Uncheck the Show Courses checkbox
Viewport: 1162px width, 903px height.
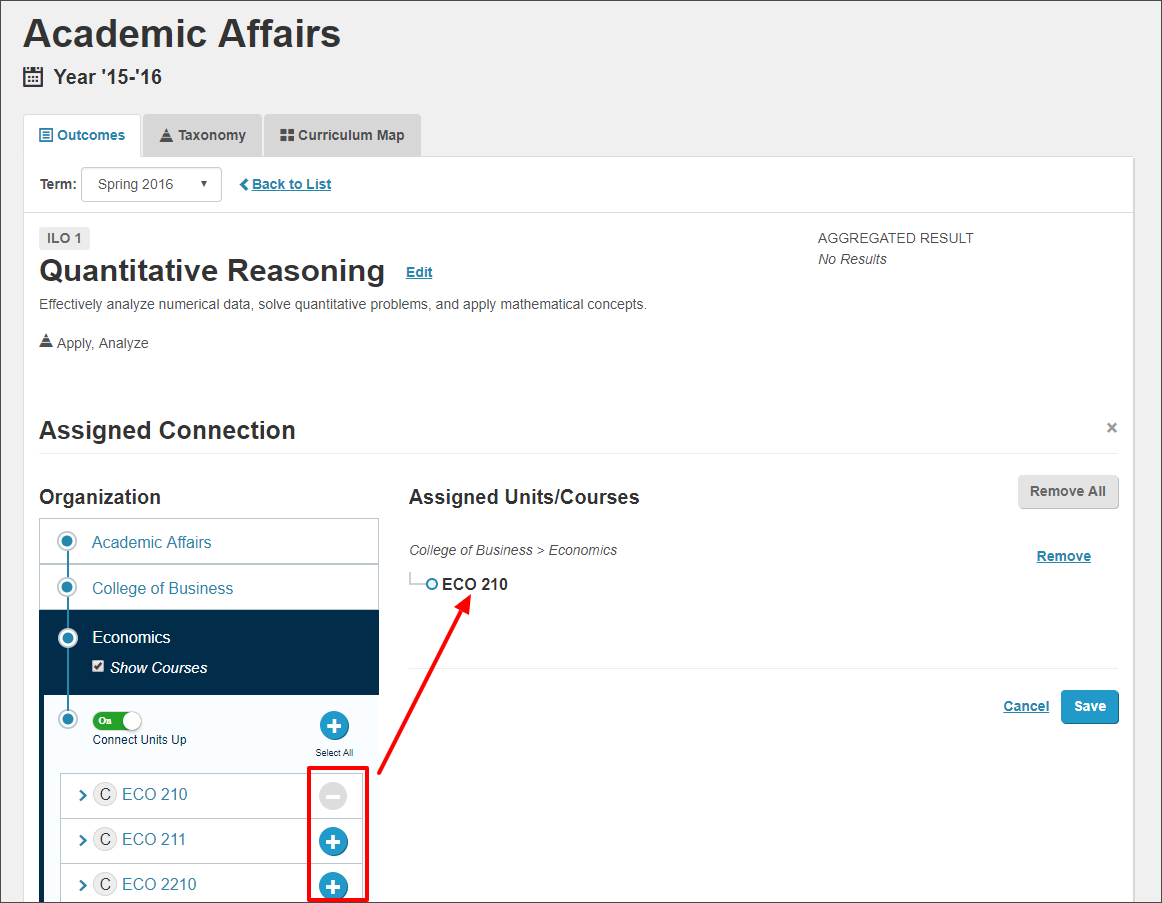click(98, 667)
